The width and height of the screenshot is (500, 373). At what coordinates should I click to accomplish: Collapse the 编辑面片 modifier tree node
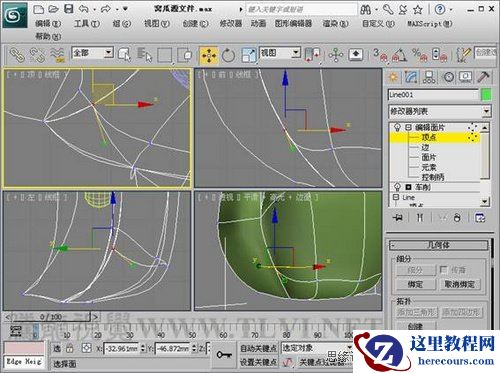click(408, 127)
